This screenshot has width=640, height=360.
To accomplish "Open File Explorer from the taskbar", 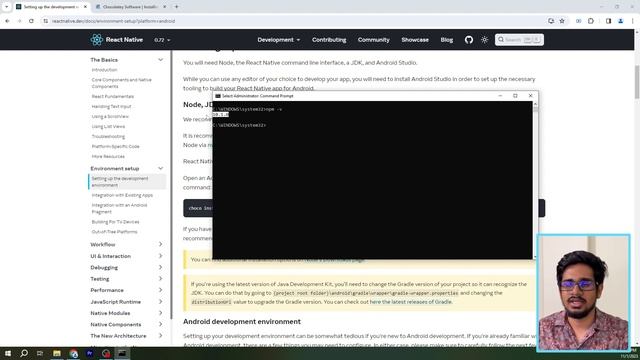I will coord(57,353).
